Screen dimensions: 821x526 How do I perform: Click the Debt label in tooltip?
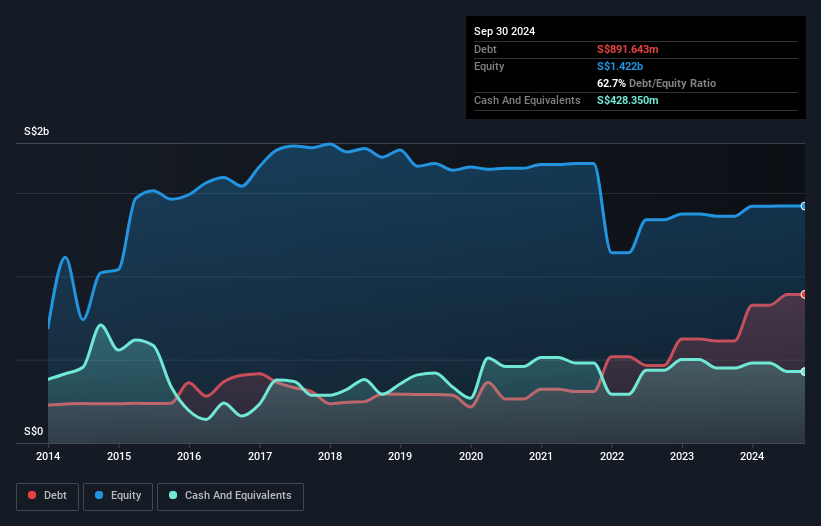click(x=485, y=49)
